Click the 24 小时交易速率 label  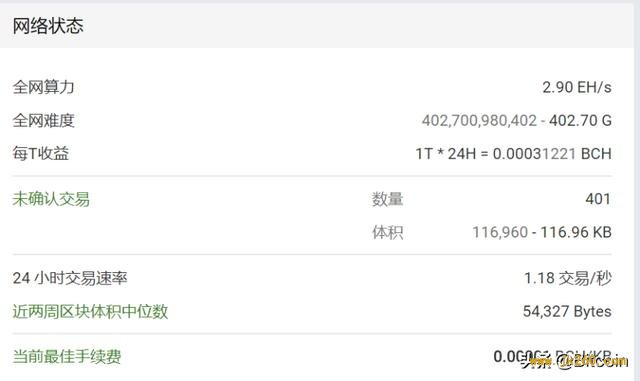tap(70, 279)
